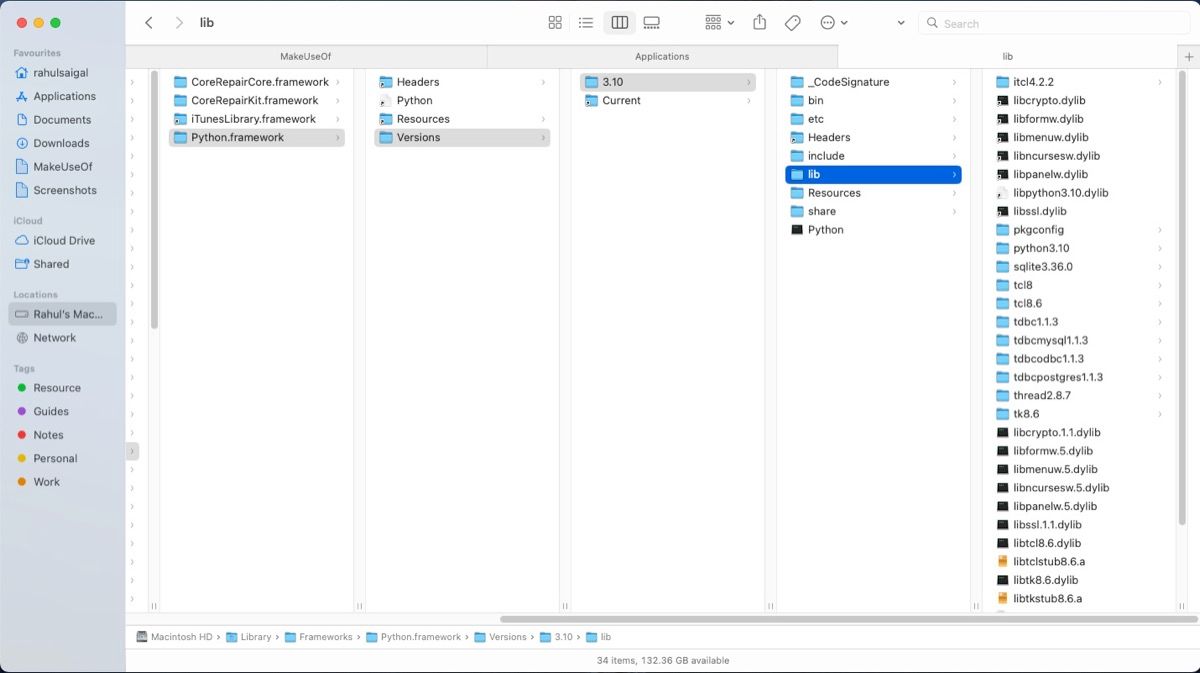The width and height of the screenshot is (1200, 673).
Task: Go forward with the toolbar forward arrow
Action: coord(179,22)
